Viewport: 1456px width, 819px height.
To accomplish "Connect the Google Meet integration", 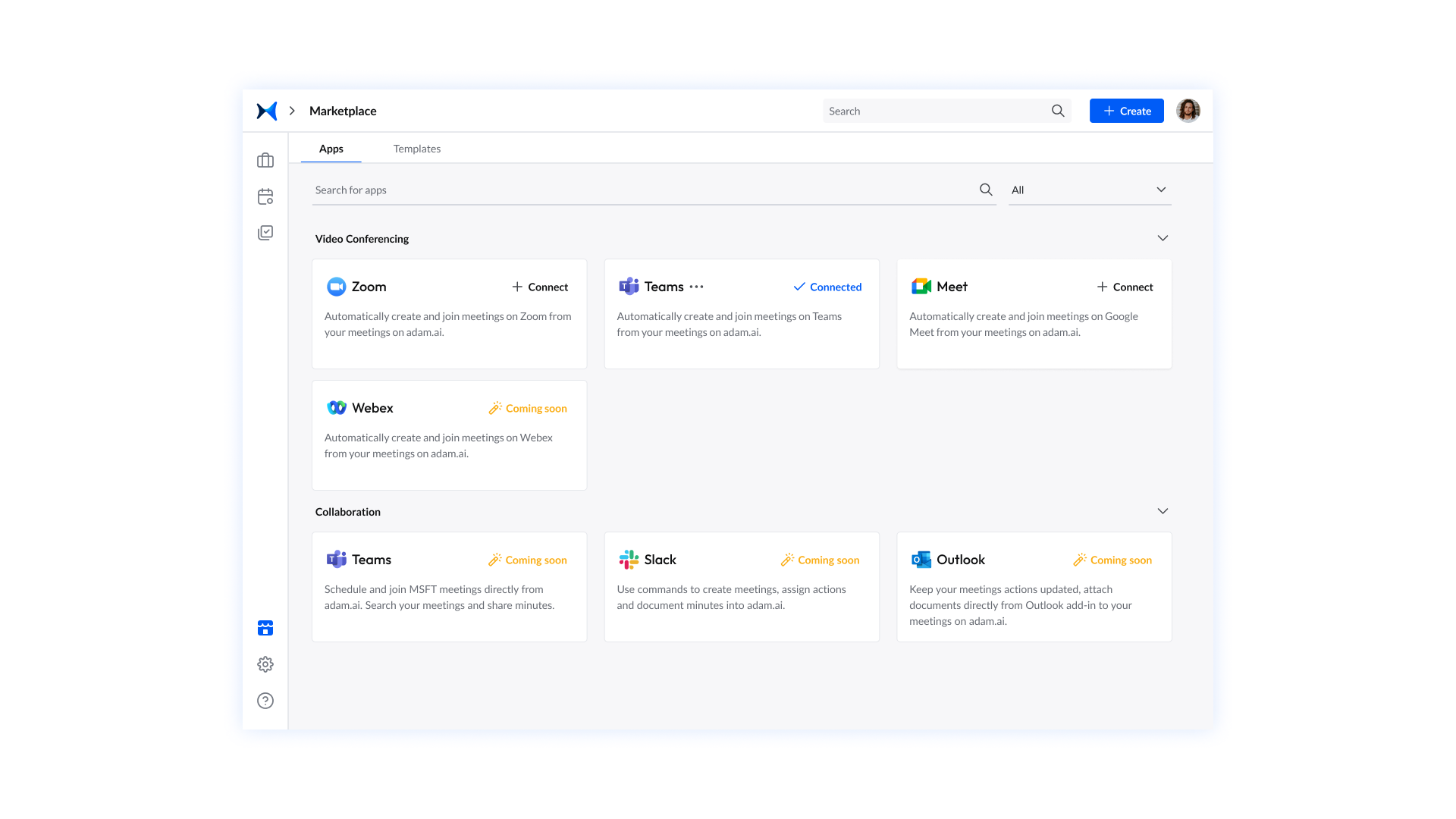I will 1125,287.
